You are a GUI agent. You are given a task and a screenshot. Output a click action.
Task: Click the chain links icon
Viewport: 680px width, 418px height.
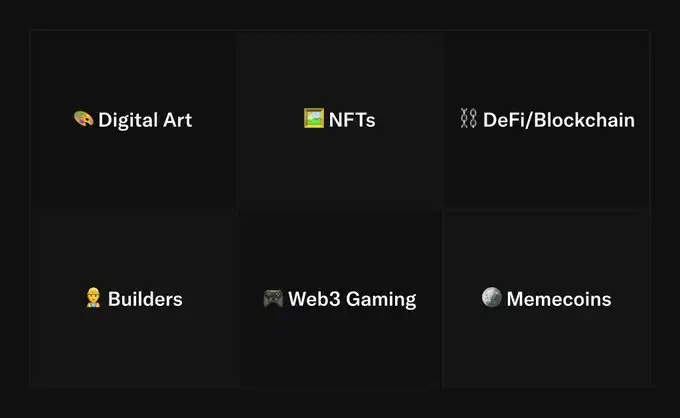[x=468, y=119]
